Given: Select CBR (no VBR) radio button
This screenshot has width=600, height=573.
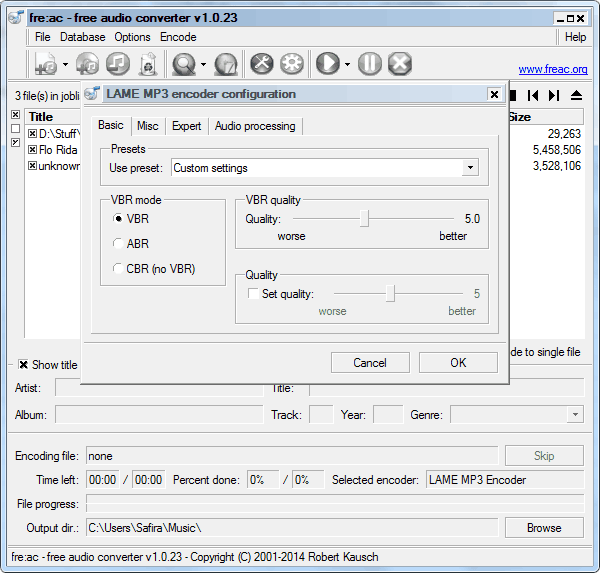Looking at the screenshot, I should 118,268.
